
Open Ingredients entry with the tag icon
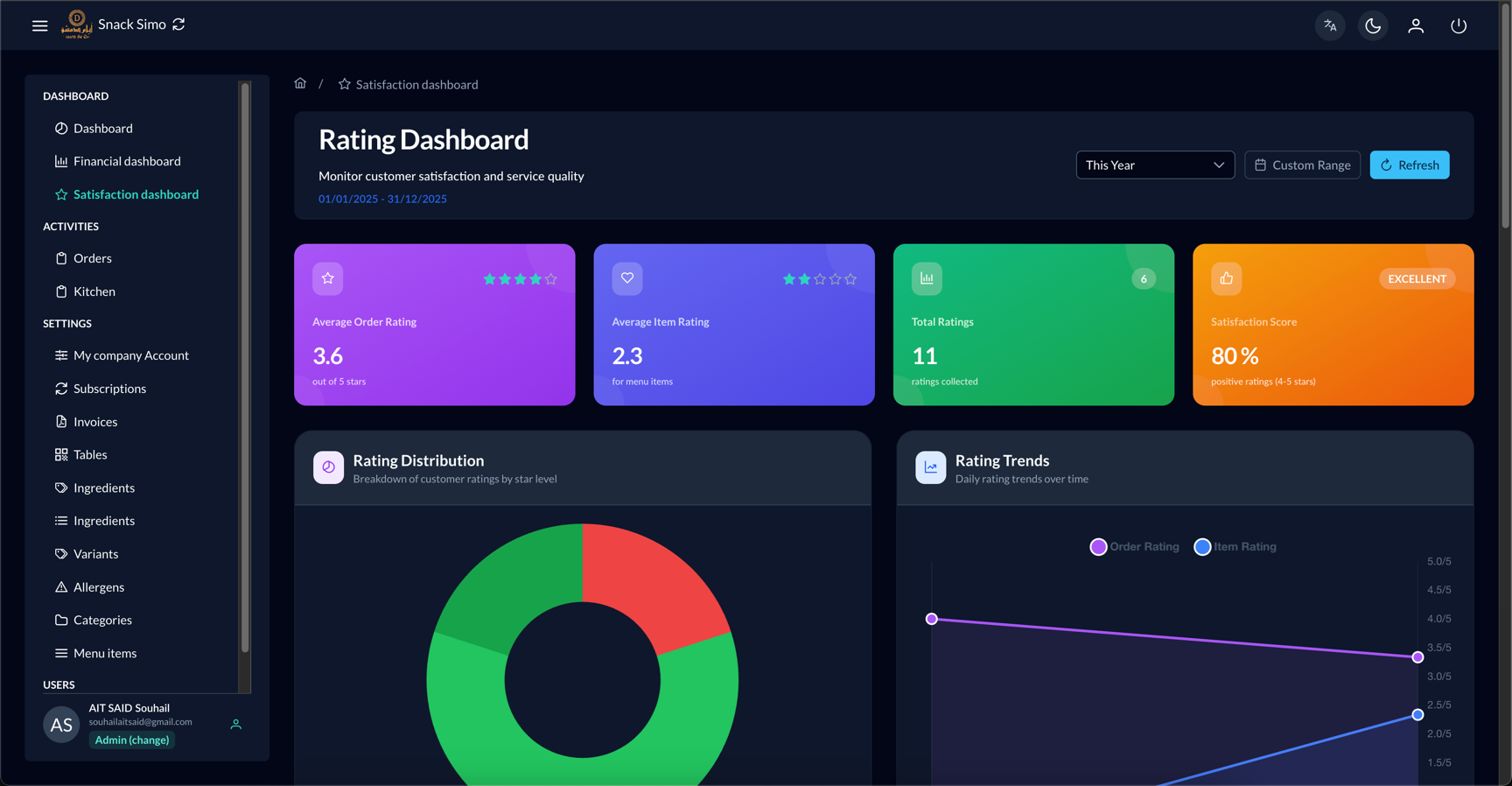[94, 488]
